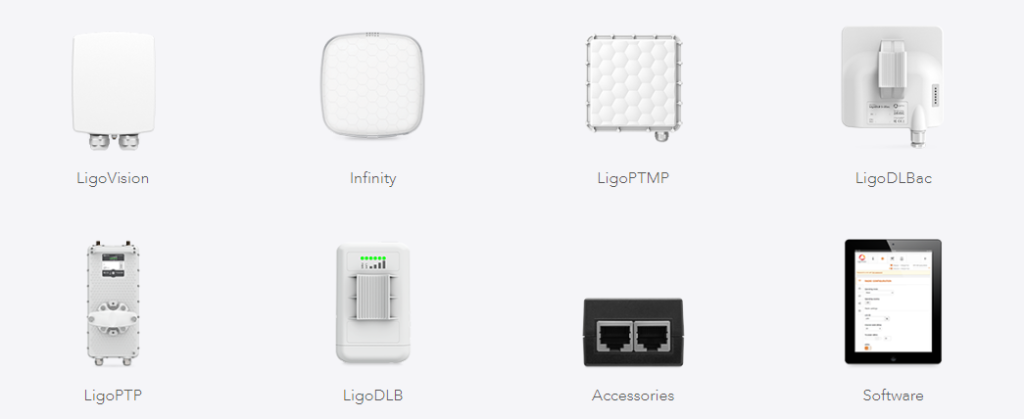The width and height of the screenshot is (1024, 419).
Task: Select the Infinity access point image
Action: tap(373, 85)
